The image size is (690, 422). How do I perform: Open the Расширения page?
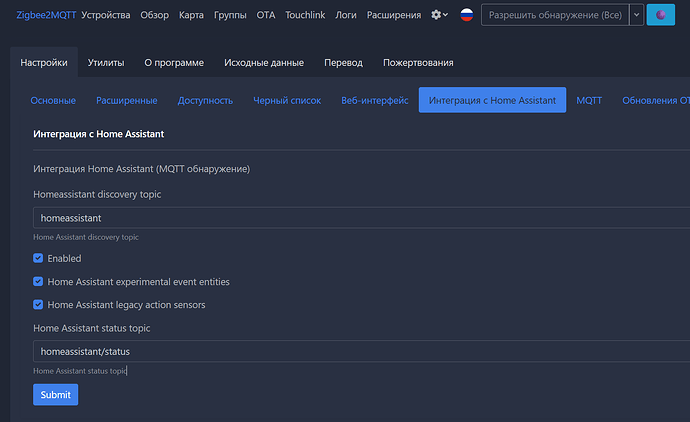coord(394,15)
